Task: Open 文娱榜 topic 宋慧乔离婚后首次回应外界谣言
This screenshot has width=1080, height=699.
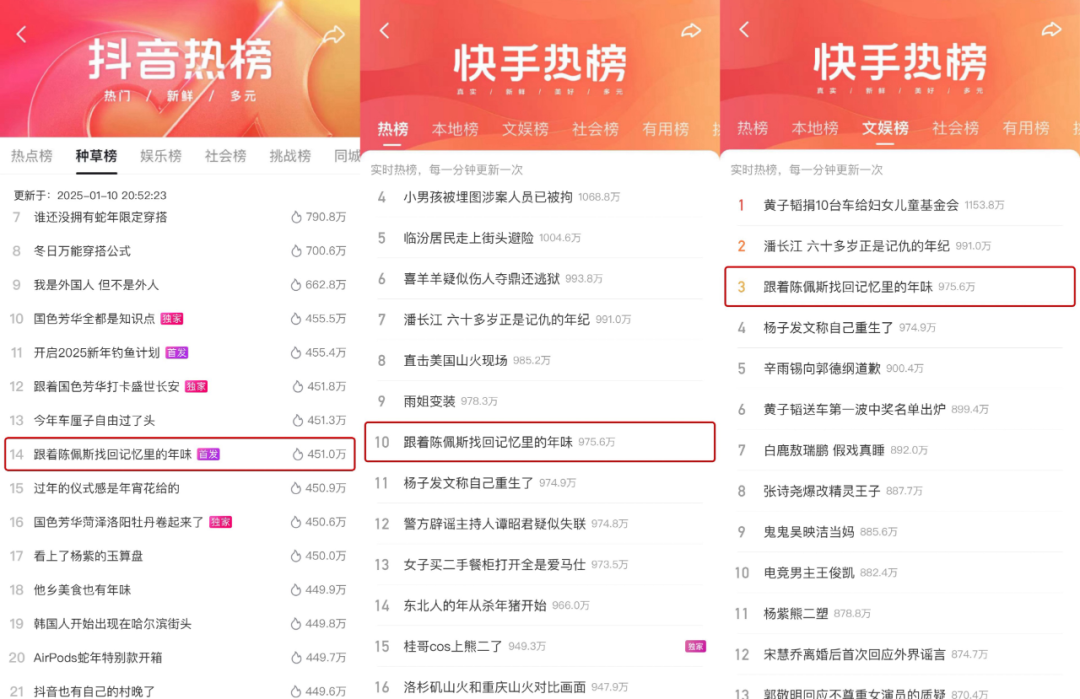Action: point(854,654)
